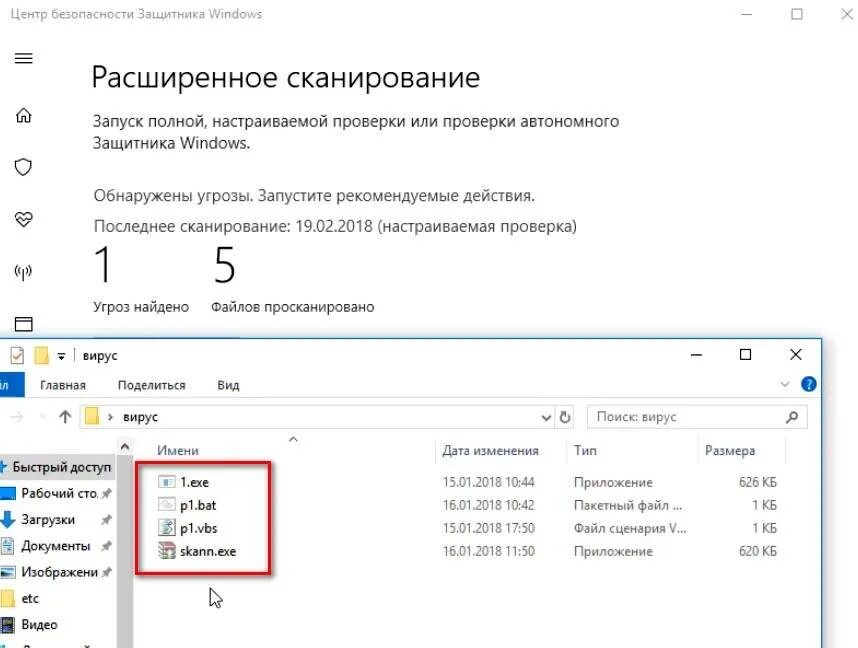Screen dimensions: 858x648
Task: Open Quick Access Toolbar customize dropdown
Action: click(x=61, y=356)
